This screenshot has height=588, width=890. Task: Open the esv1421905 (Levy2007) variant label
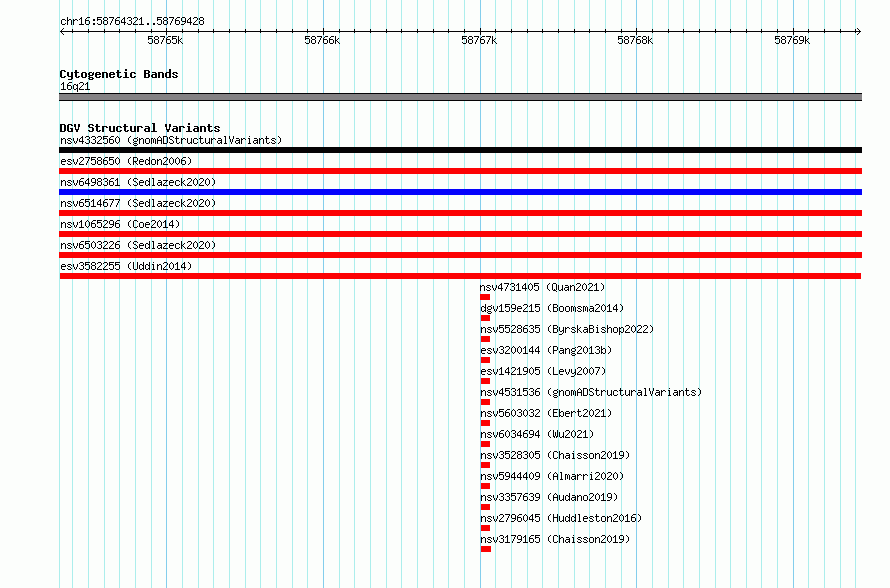click(543, 371)
